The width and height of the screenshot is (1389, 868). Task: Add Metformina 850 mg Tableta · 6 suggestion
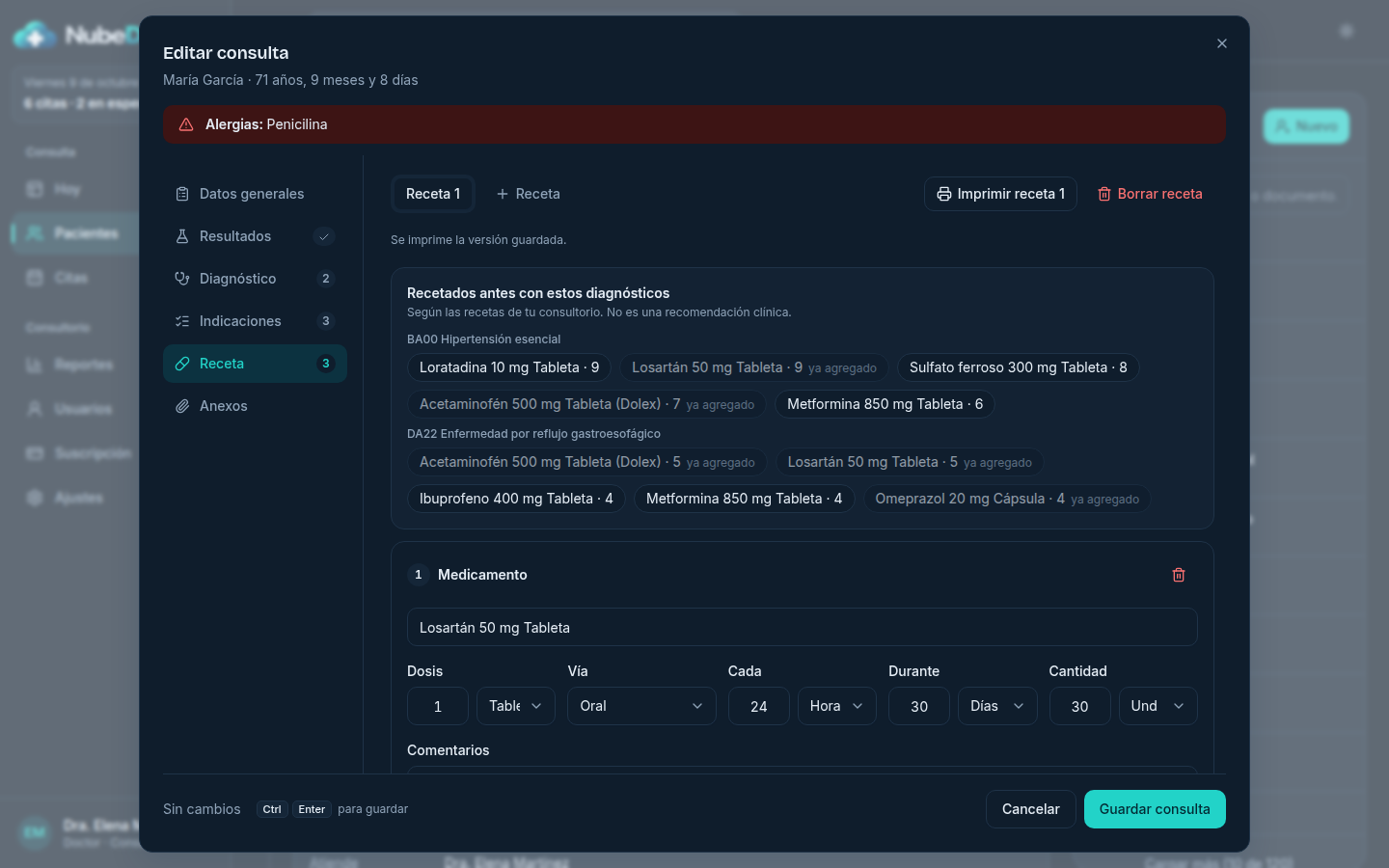[x=885, y=404]
